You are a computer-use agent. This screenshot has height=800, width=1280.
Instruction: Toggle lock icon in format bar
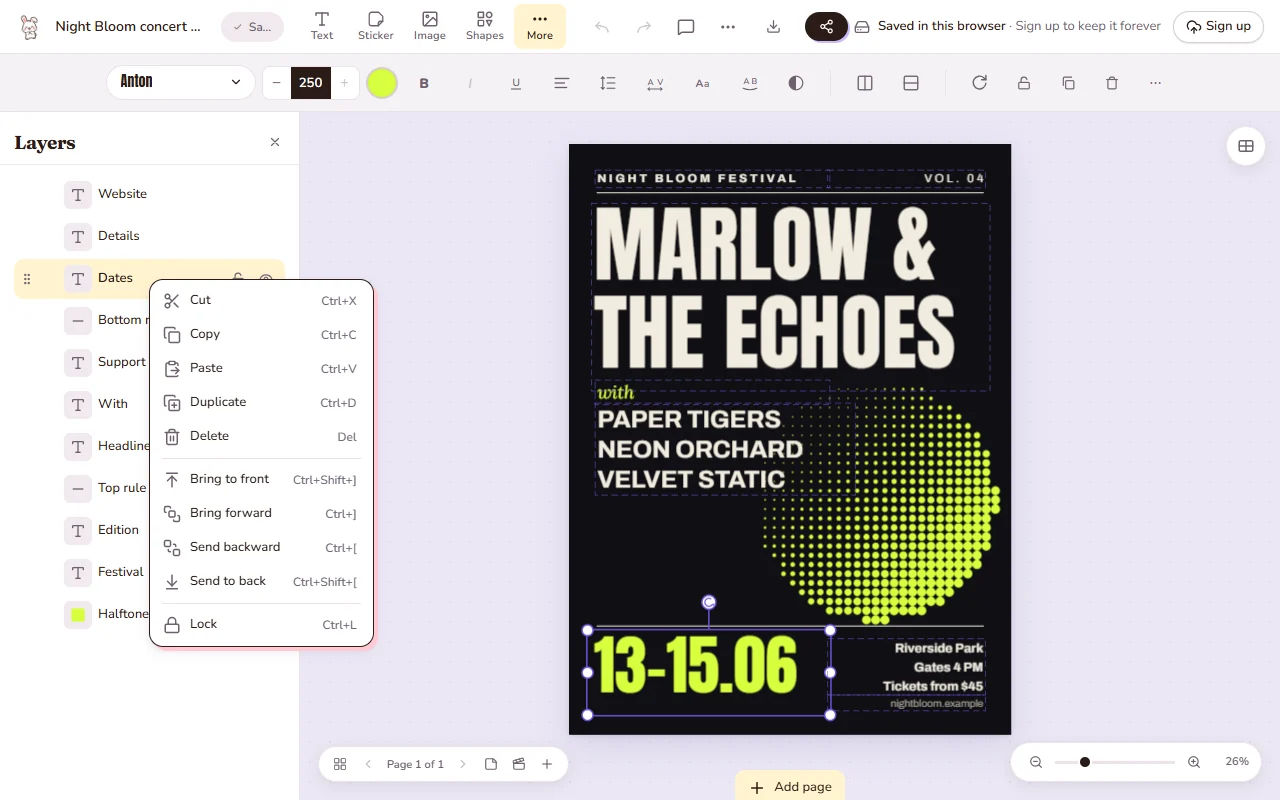pos(1024,83)
